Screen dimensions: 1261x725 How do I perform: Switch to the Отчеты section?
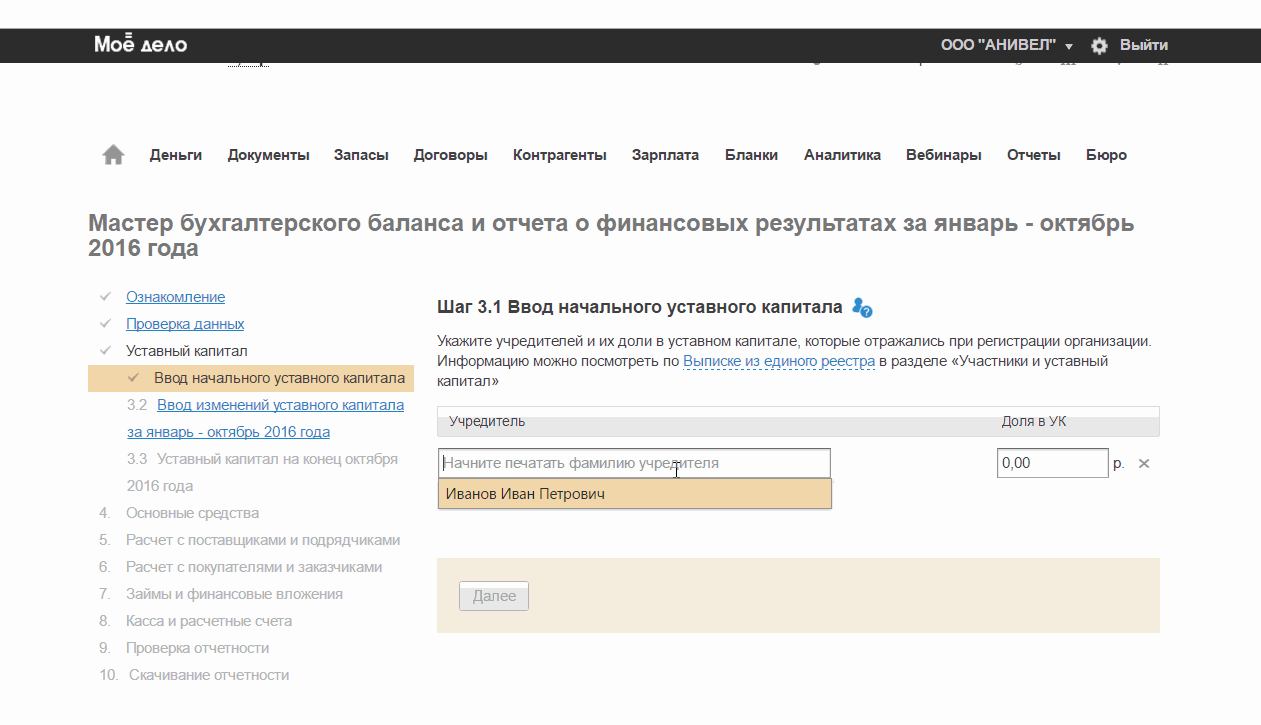[1033, 155]
